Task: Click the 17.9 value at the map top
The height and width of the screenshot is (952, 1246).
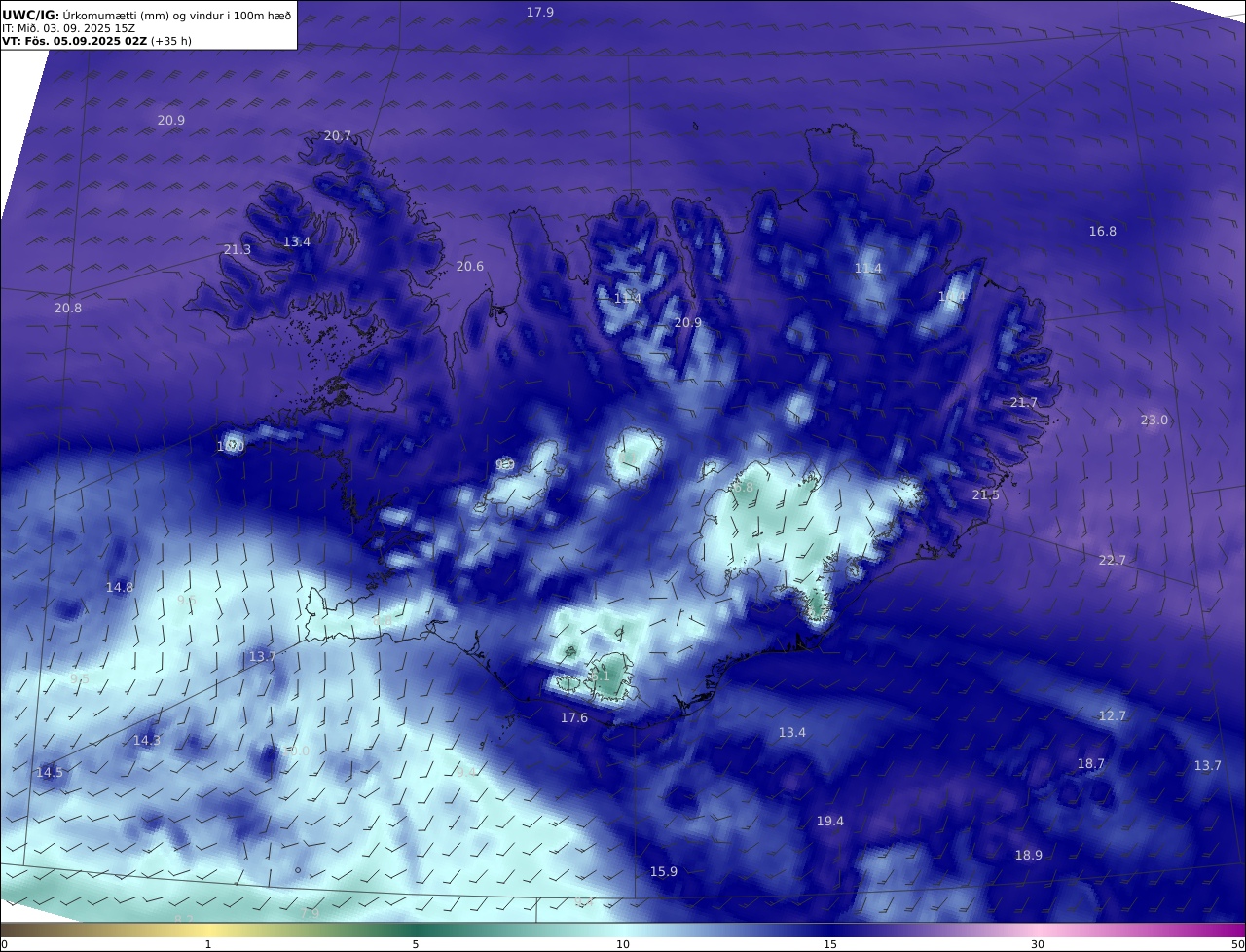Action: (540, 12)
